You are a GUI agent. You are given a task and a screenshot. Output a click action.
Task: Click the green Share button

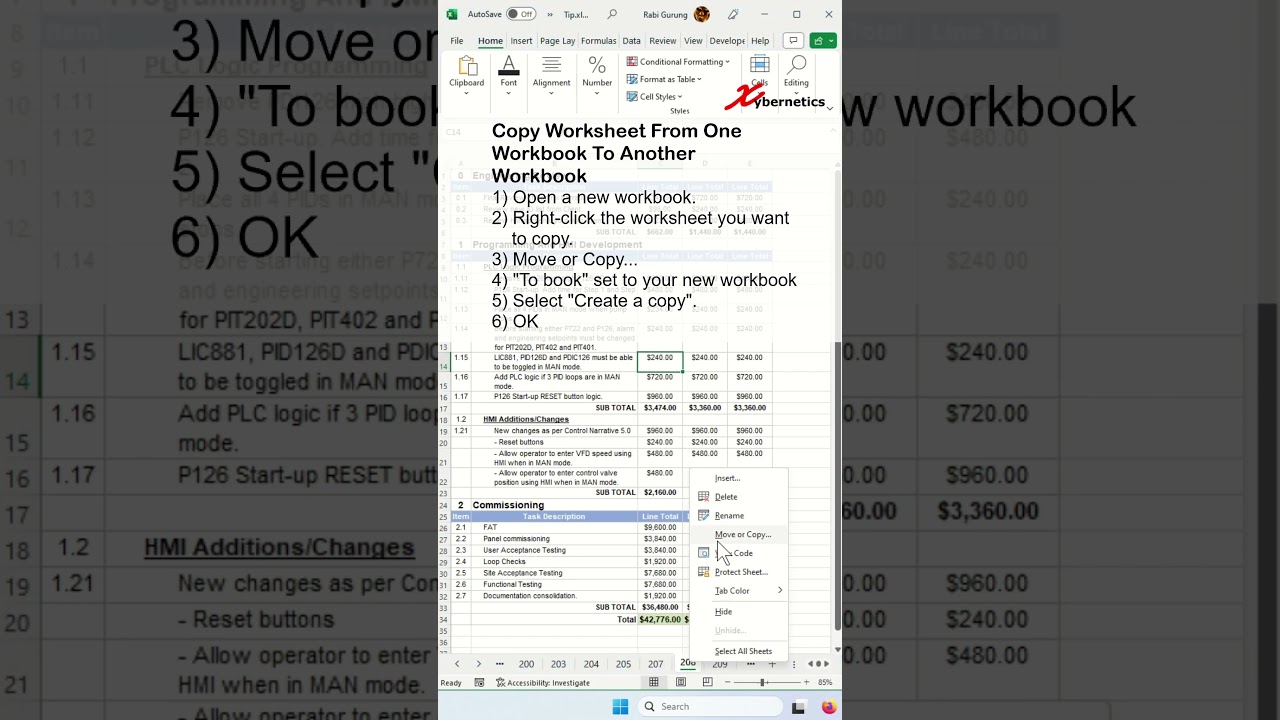(824, 41)
